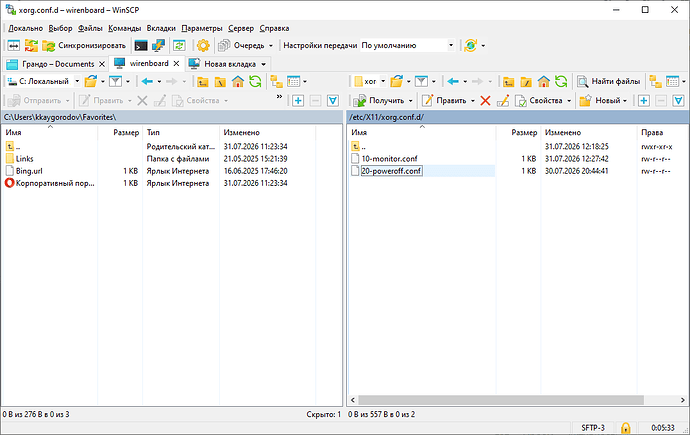Click the Synchronize Browsing icon with orange arrows
The width and height of the screenshot is (690, 435).
point(31,45)
